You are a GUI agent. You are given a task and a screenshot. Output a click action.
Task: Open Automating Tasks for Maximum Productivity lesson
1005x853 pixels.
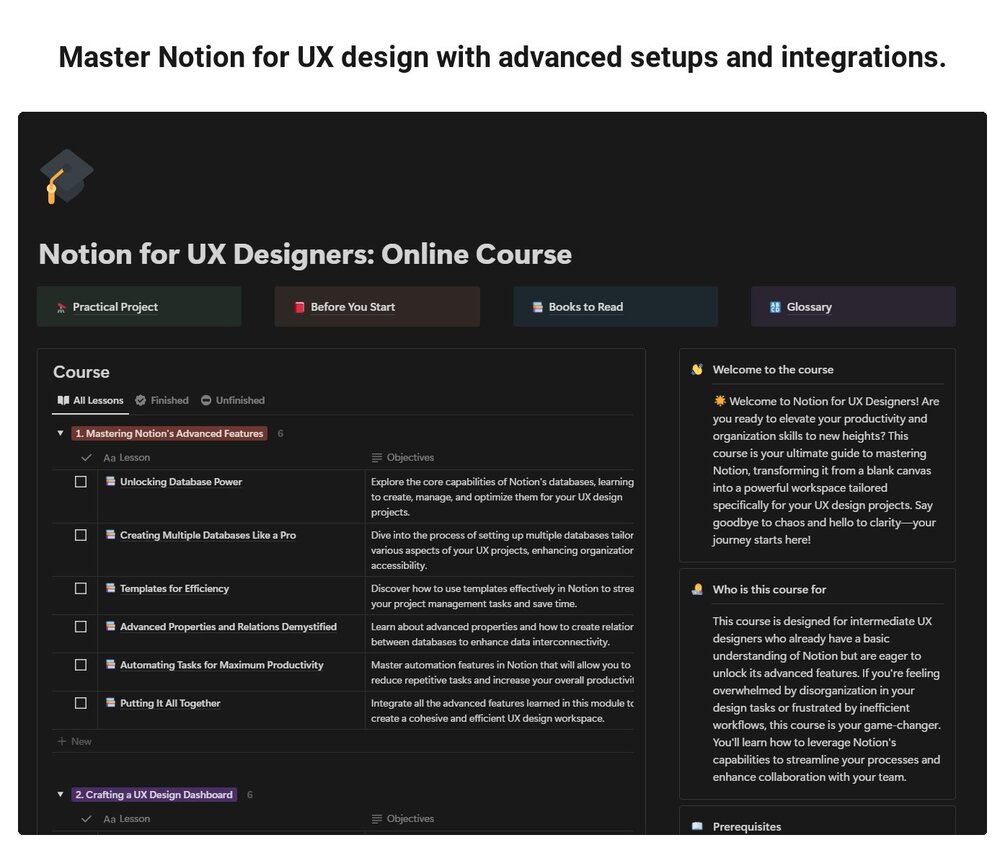(x=222, y=665)
